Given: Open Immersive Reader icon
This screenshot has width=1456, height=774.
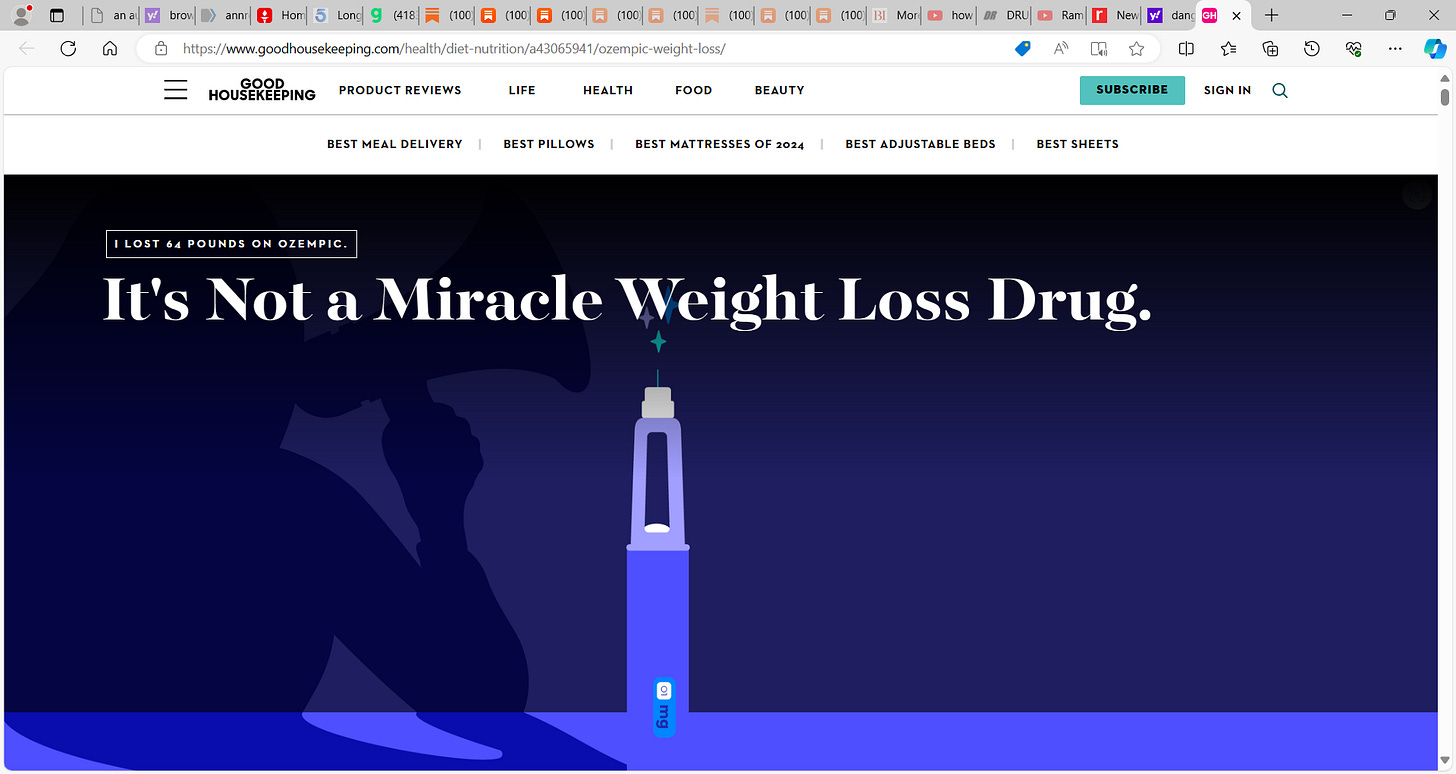Looking at the screenshot, I should (1099, 48).
